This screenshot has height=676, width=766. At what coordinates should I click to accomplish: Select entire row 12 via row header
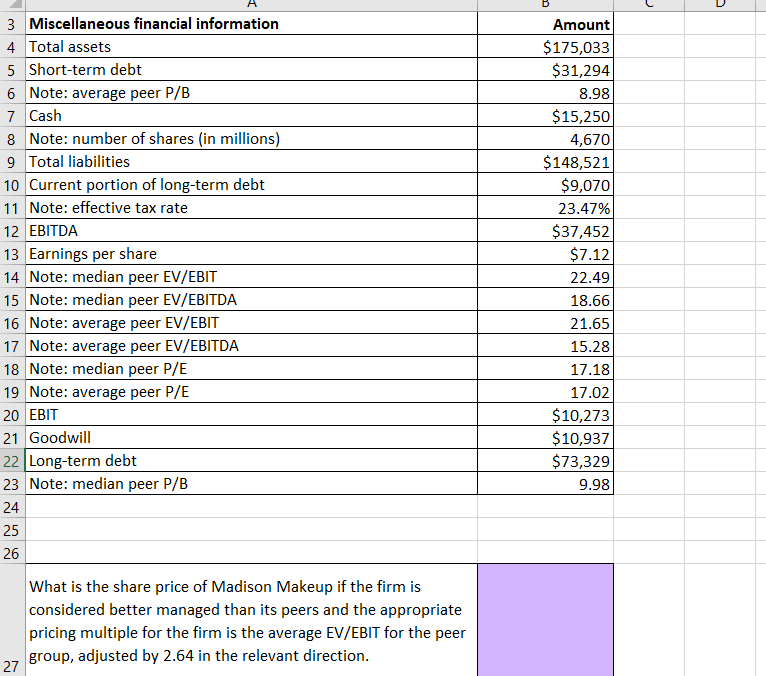(x=12, y=230)
